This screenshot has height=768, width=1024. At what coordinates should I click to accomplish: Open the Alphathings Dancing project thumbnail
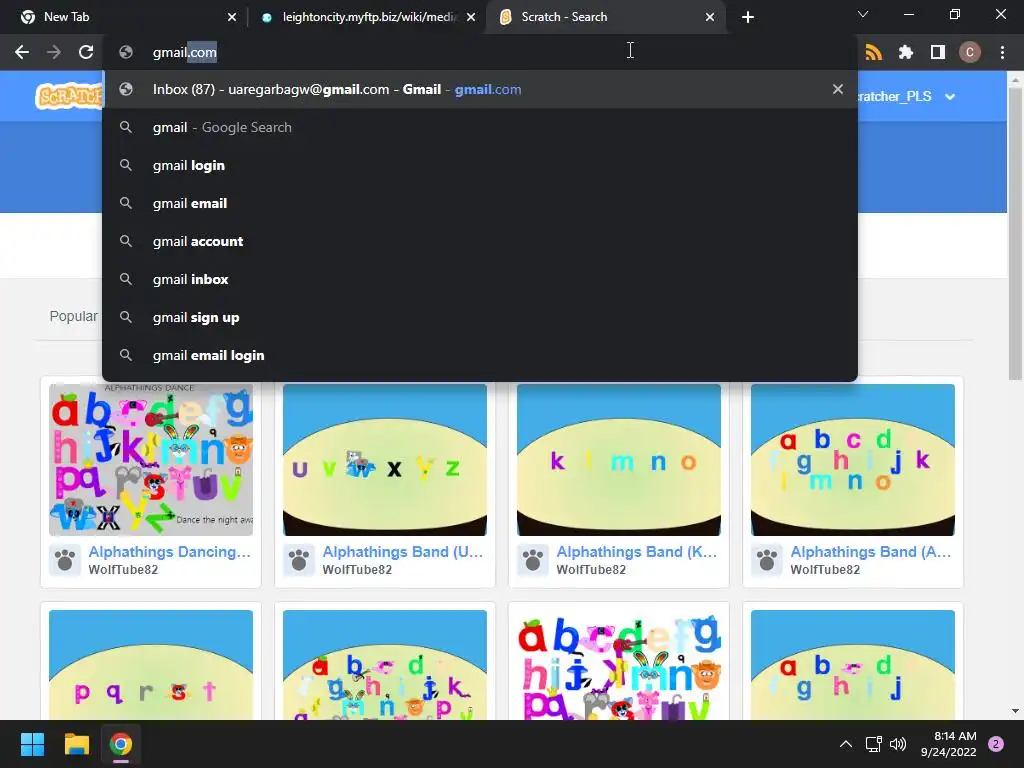pyautogui.click(x=151, y=460)
